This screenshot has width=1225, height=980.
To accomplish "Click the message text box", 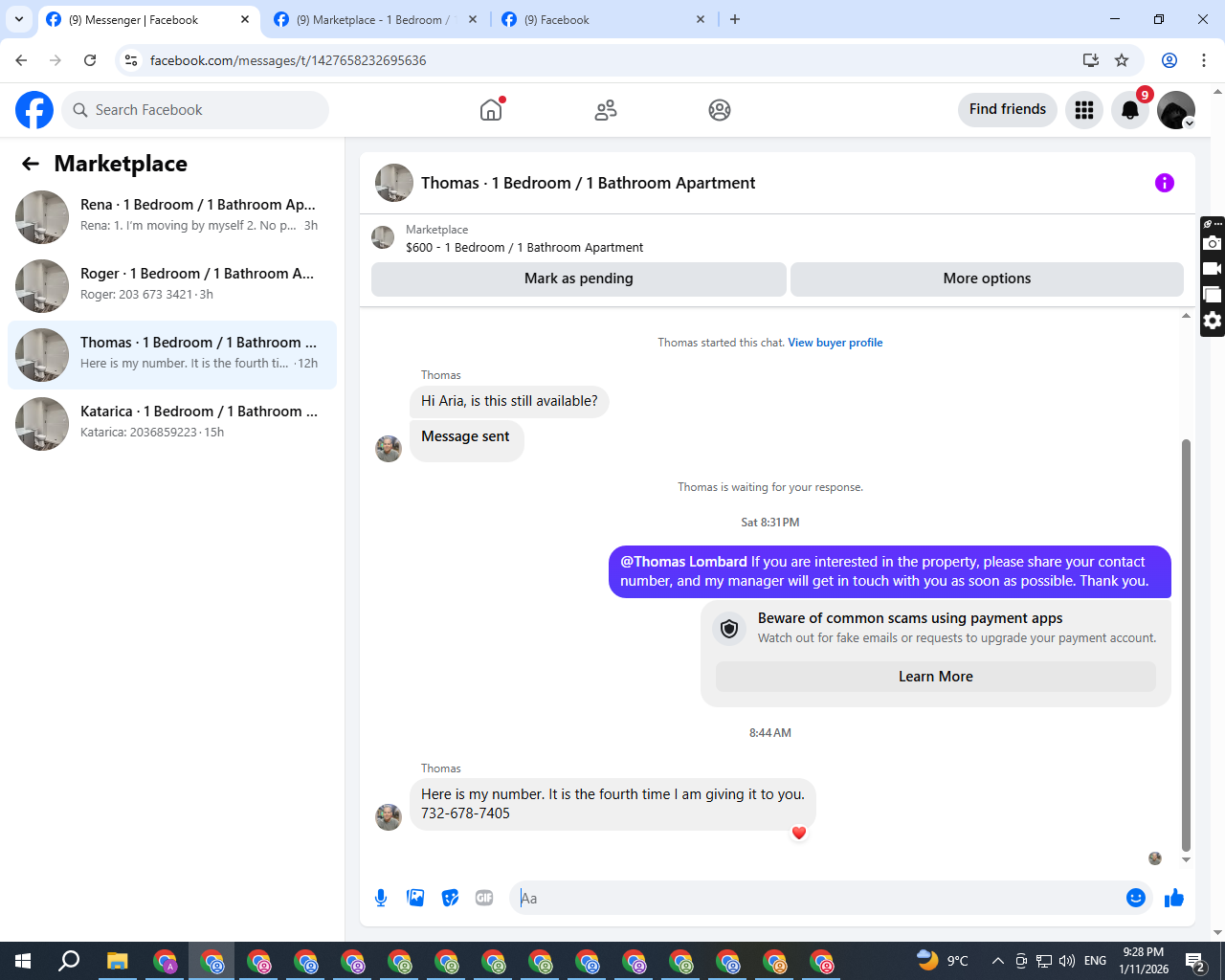I will [819, 898].
